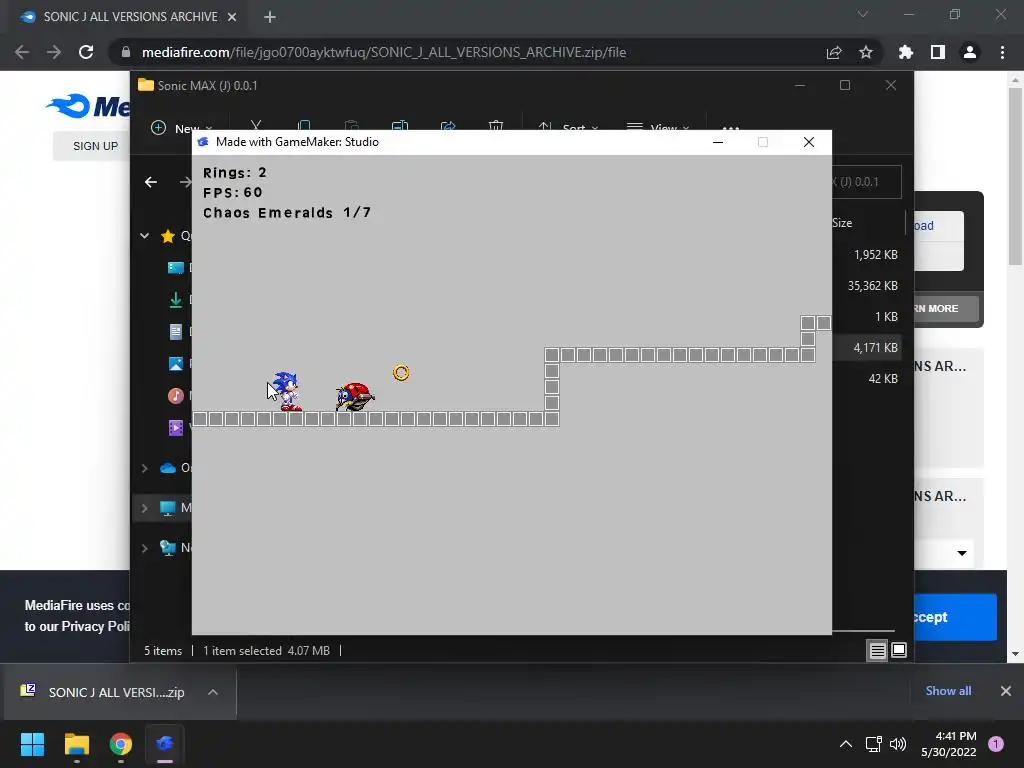
Task: Open the notification center badge
Action: tap(996, 744)
